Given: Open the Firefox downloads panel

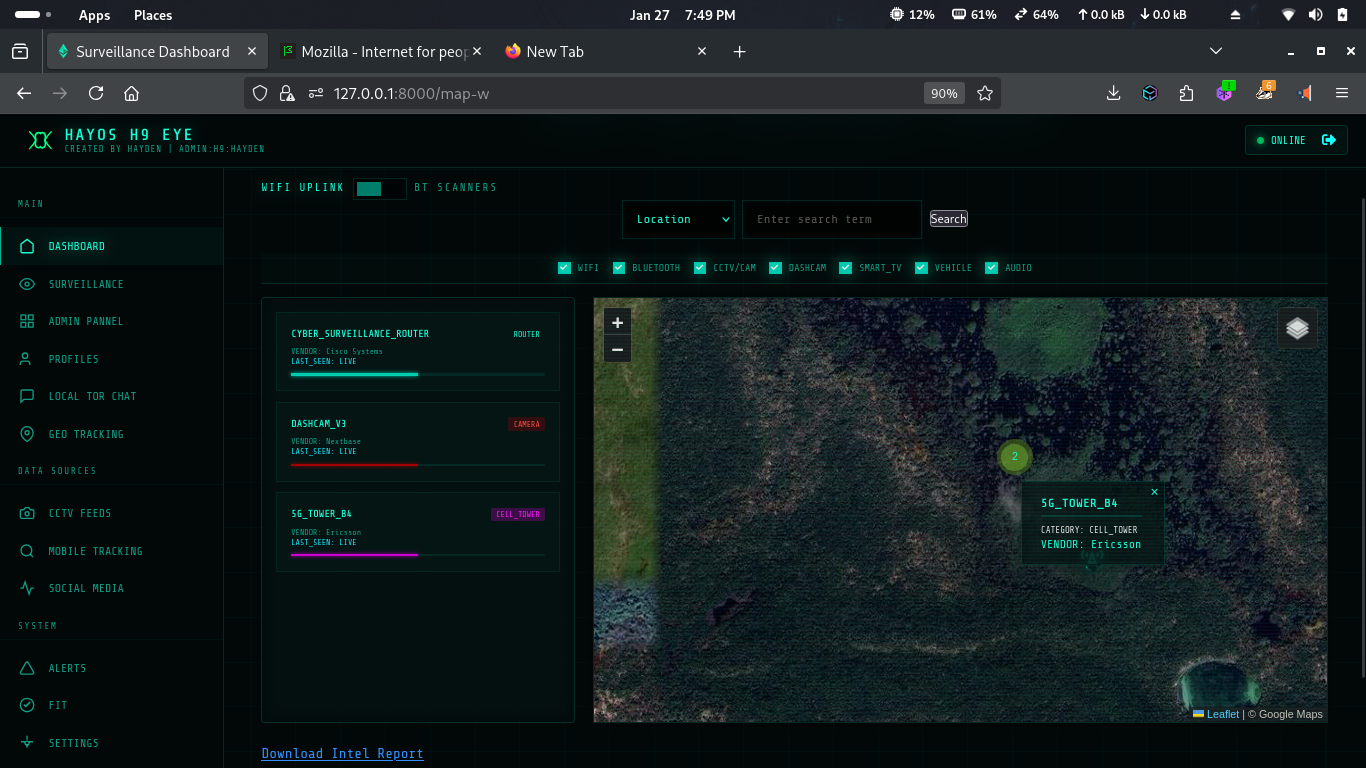Looking at the screenshot, I should coord(1113,93).
